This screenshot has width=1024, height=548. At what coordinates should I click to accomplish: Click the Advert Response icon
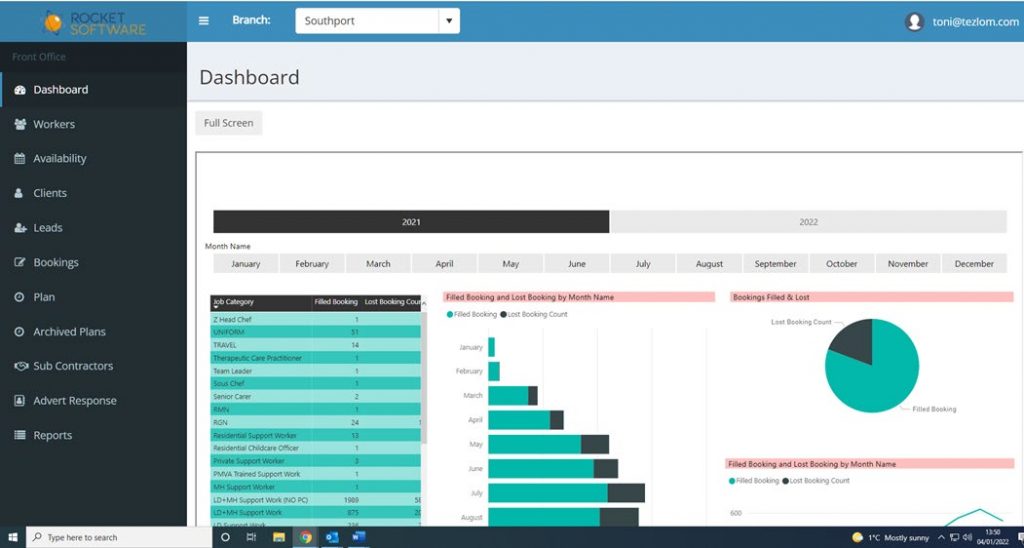tap(20, 401)
